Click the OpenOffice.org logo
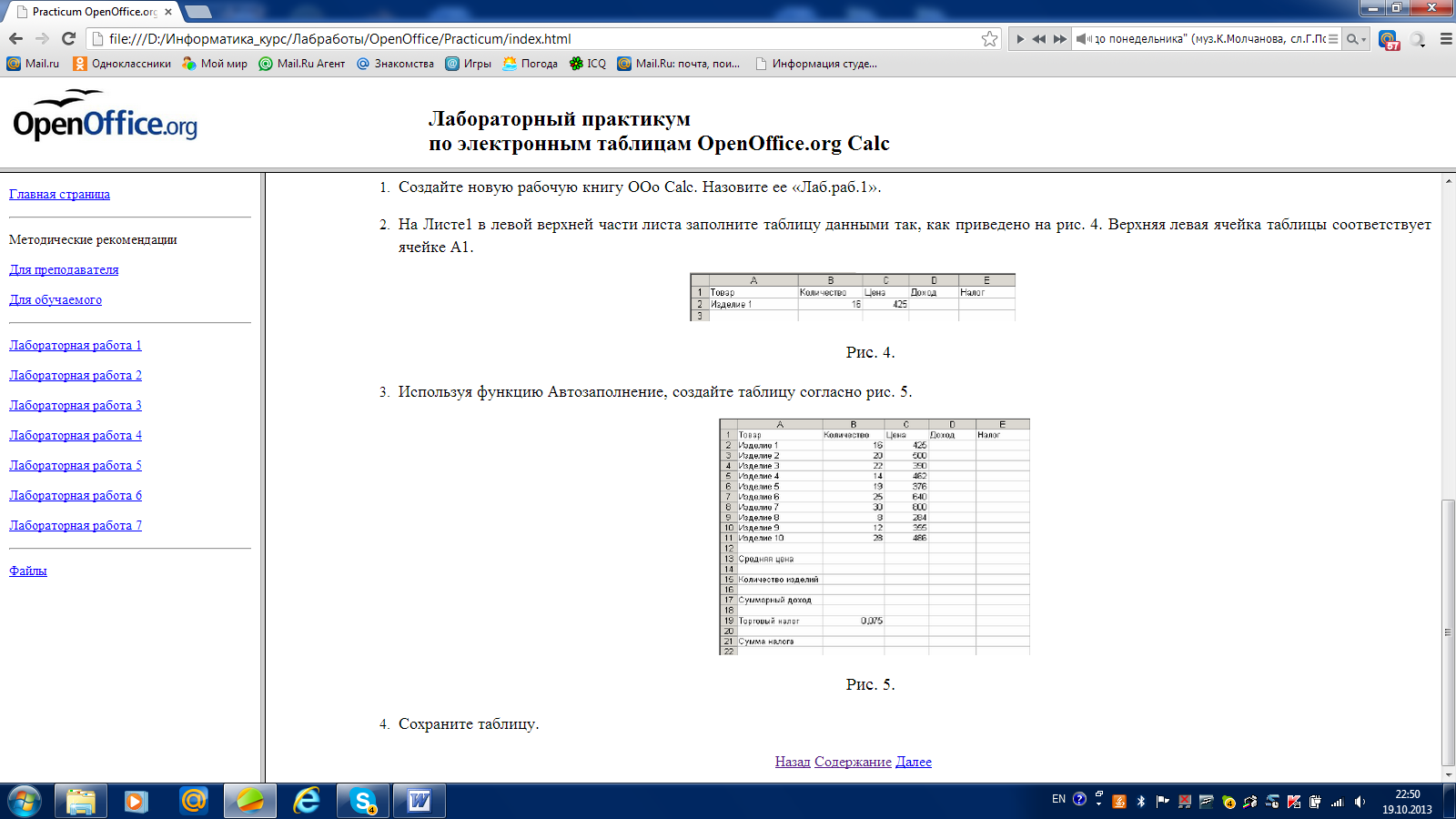 coord(105,116)
